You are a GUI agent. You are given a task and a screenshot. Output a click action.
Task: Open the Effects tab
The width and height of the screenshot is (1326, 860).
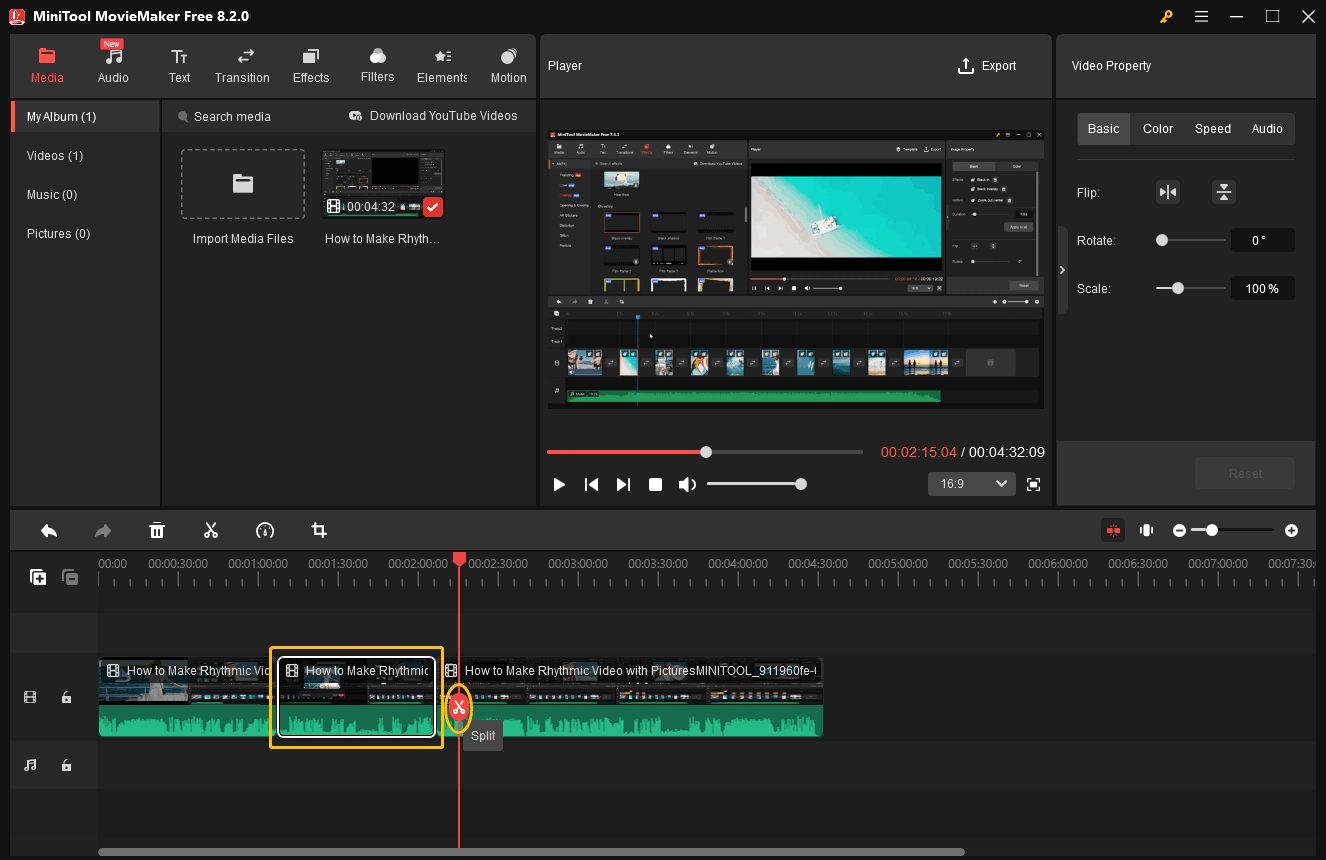point(311,65)
